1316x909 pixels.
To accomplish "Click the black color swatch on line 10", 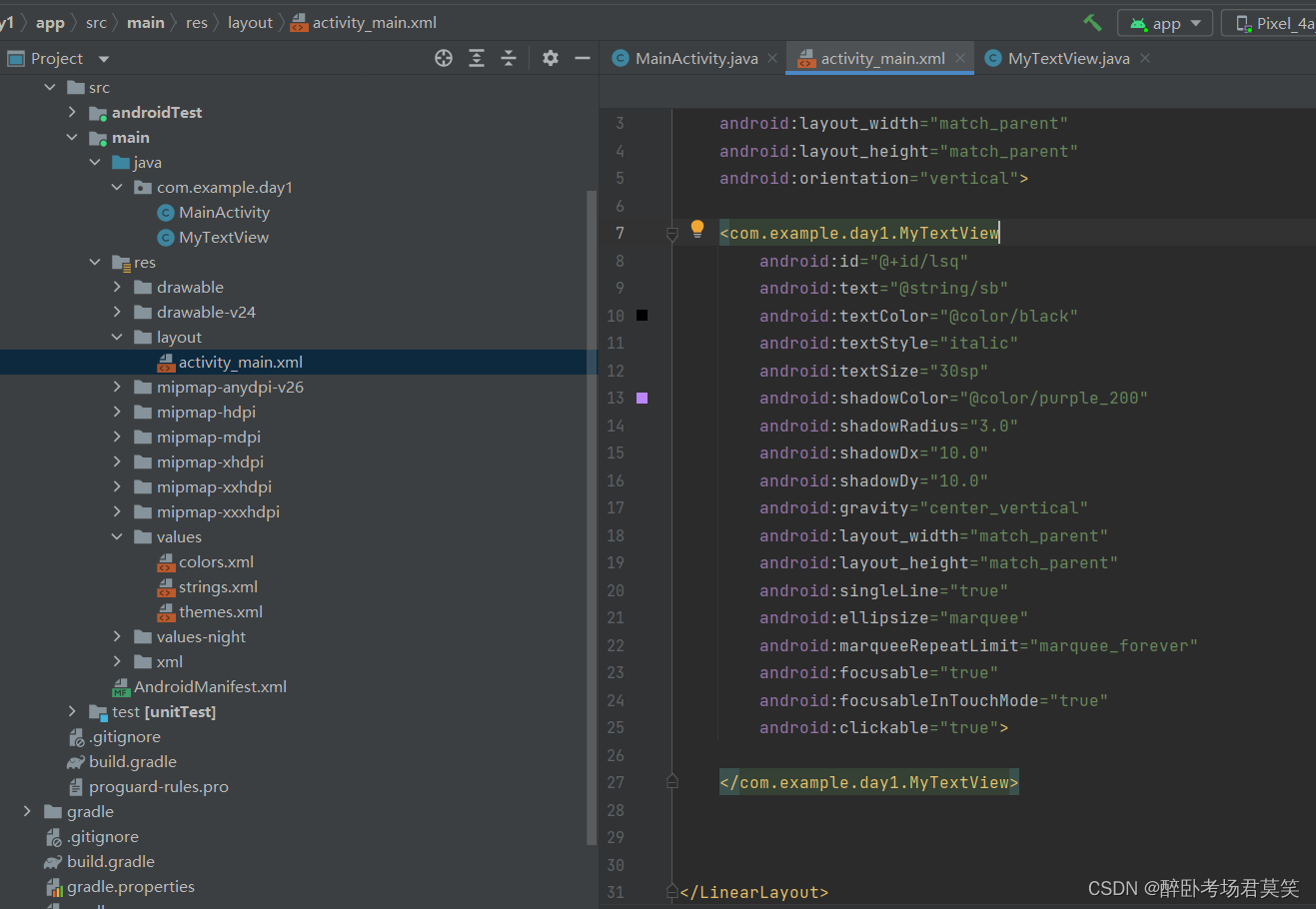I will [642, 316].
